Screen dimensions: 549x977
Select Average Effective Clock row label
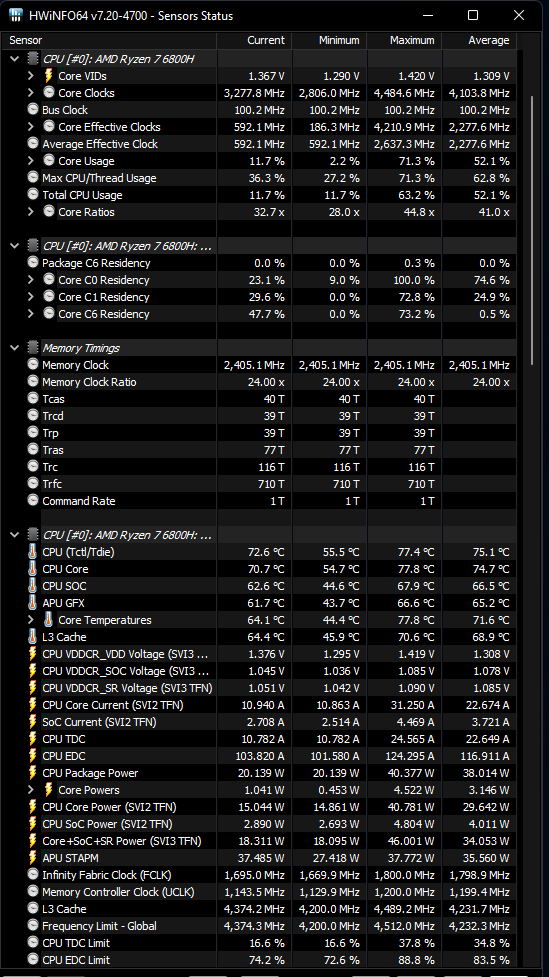coord(100,144)
